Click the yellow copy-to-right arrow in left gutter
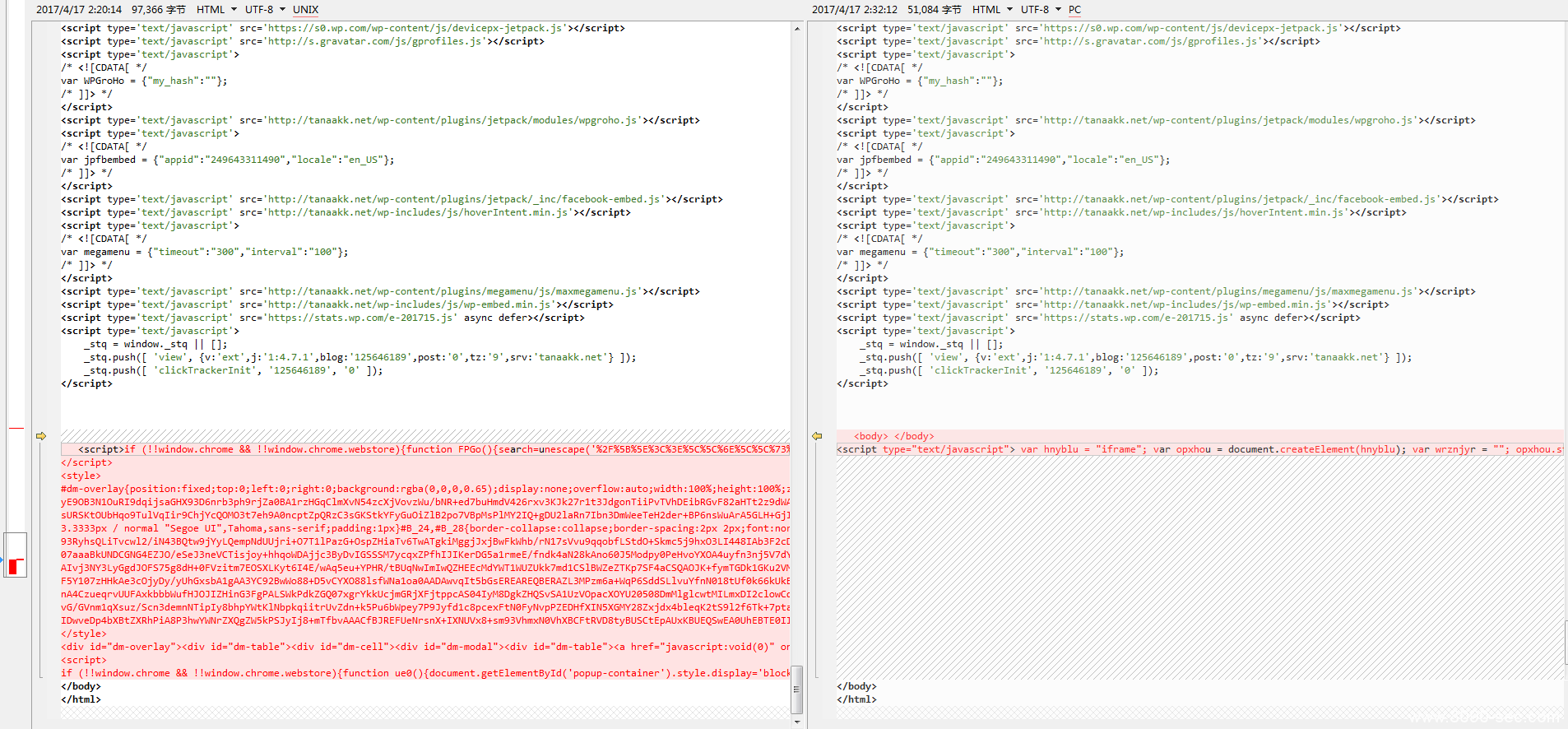1568x729 pixels. click(x=41, y=436)
